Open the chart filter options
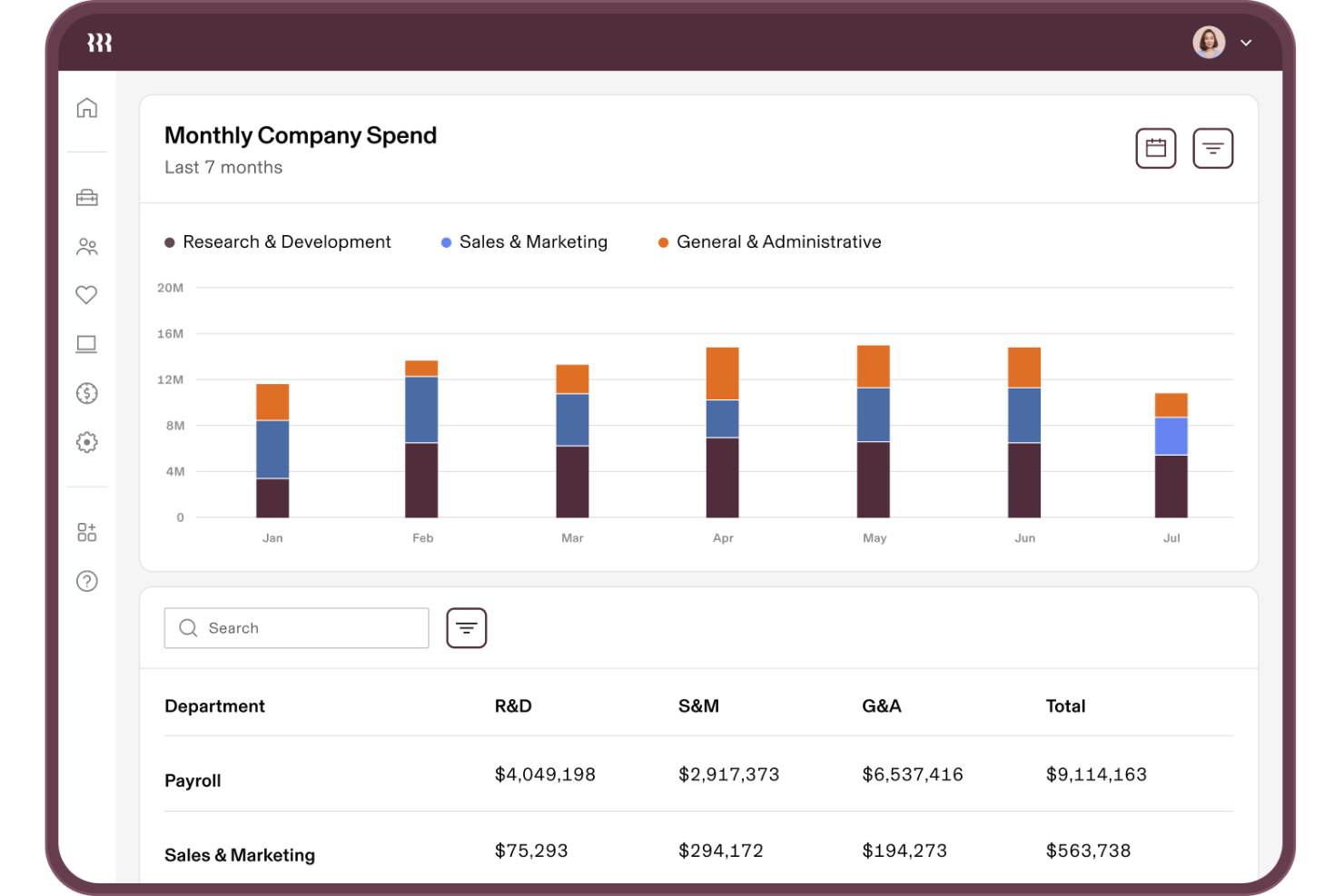1344x896 pixels. click(1213, 148)
